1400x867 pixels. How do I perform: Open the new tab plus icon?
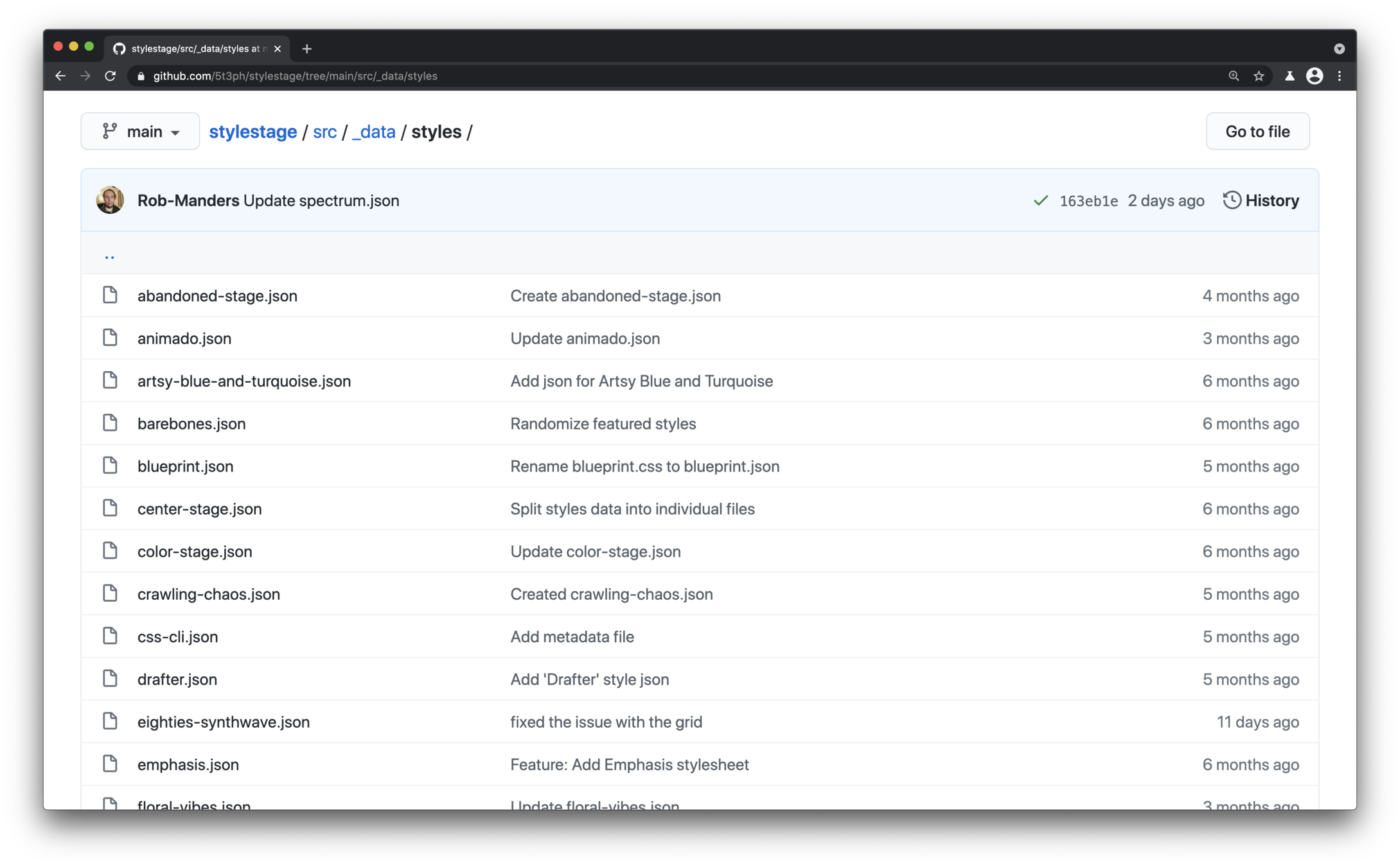tap(306, 49)
